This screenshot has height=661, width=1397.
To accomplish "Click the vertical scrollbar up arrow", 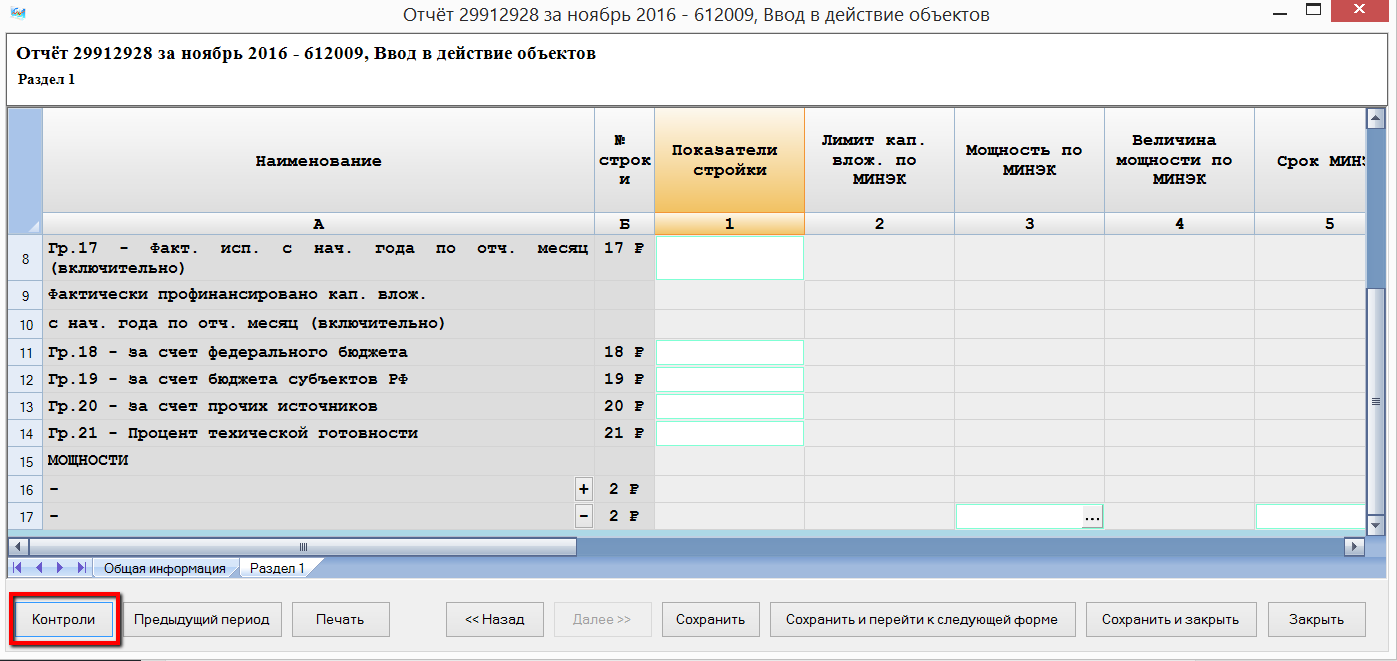I will click(x=1376, y=119).
